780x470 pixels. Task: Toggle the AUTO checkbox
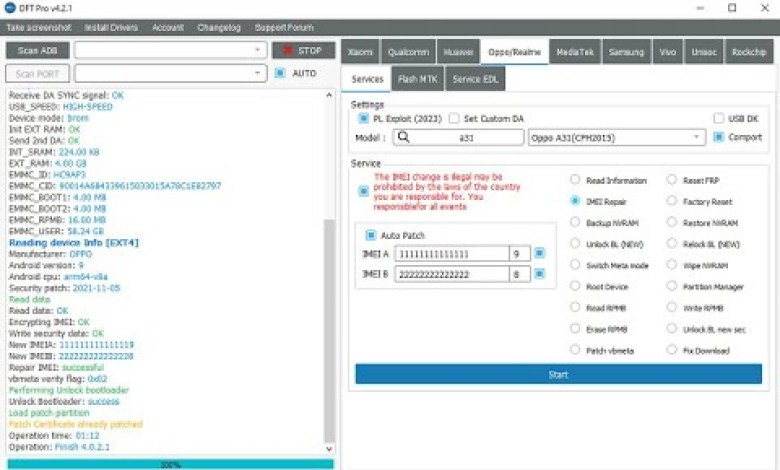[280, 73]
